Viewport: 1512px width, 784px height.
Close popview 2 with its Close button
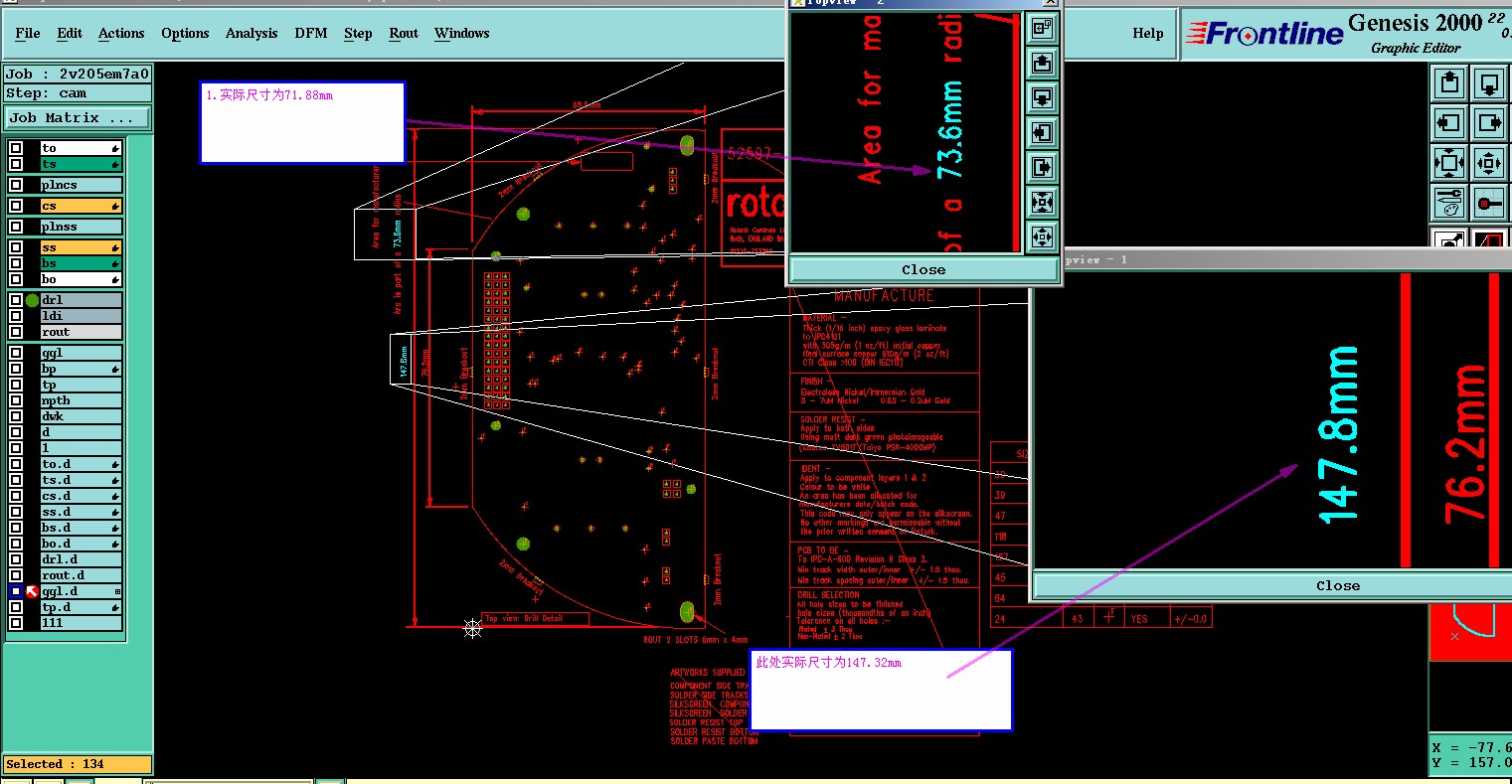pos(924,269)
